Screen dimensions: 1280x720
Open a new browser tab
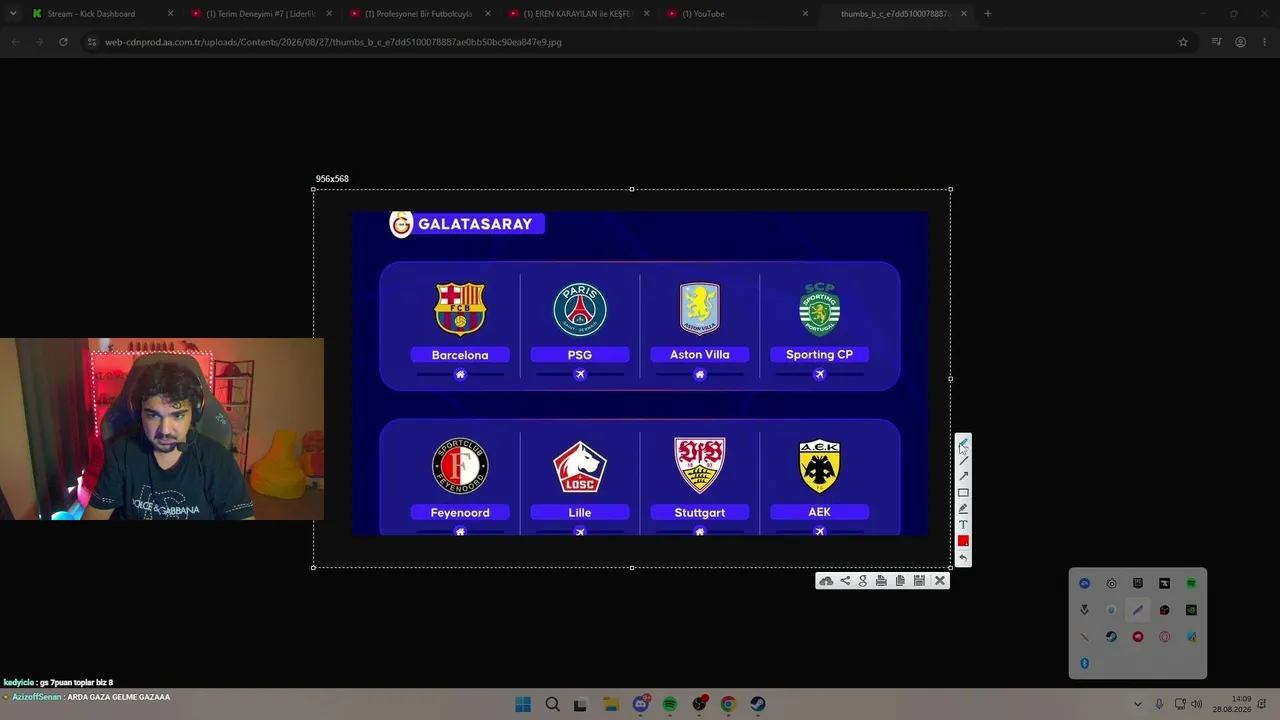click(x=988, y=14)
